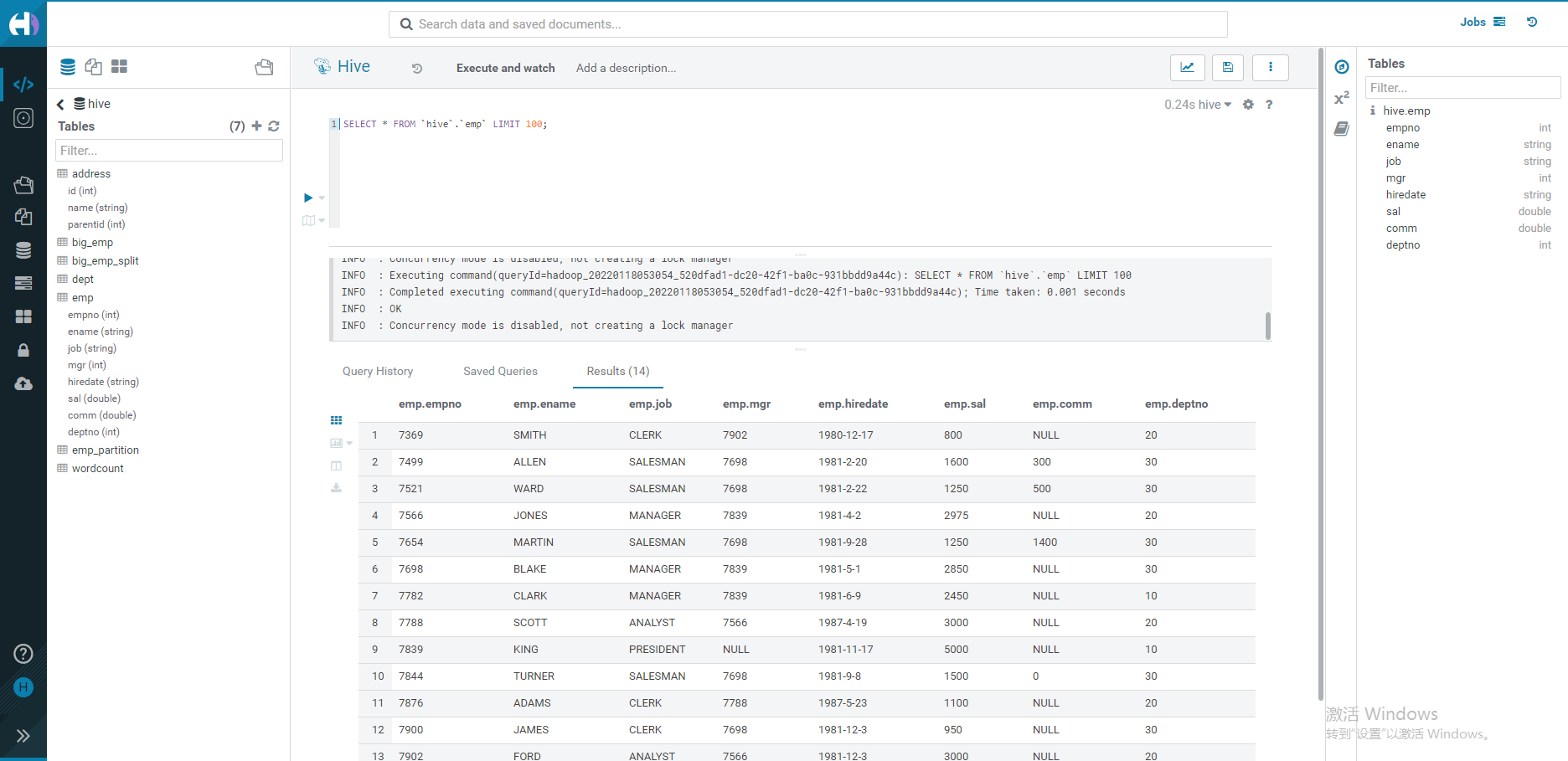Execute the query with the play button
The image size is (1568, 761).
pyautogui.click(x=308, y=198)
